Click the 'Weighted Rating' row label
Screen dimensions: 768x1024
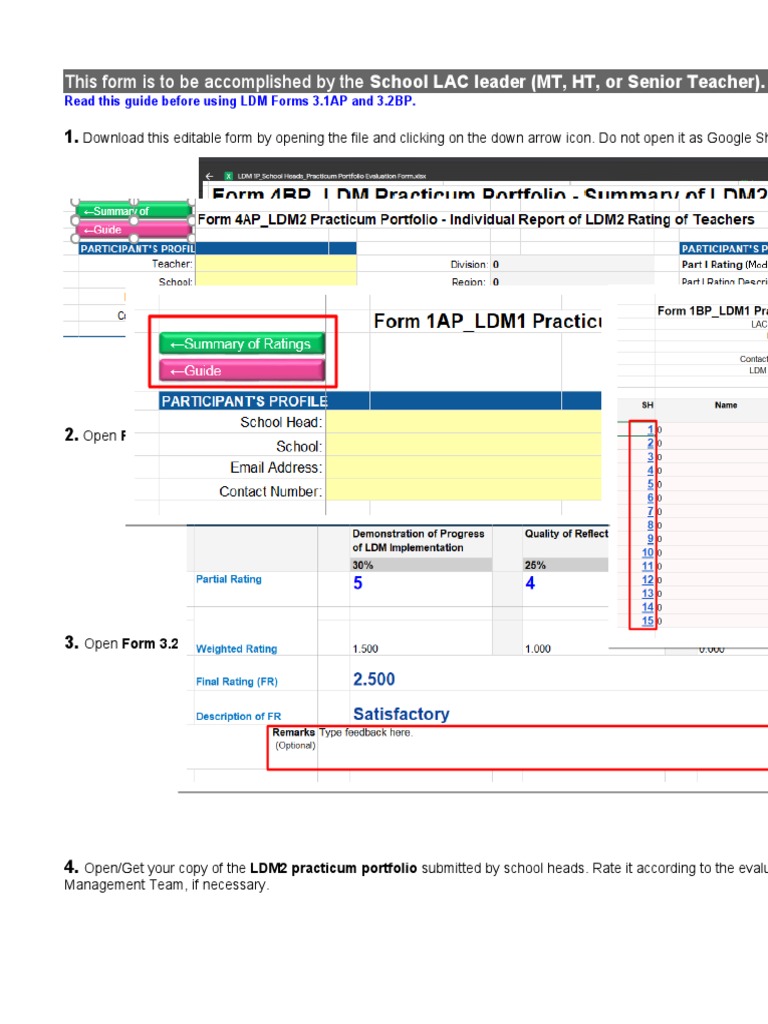pos(236,648)
